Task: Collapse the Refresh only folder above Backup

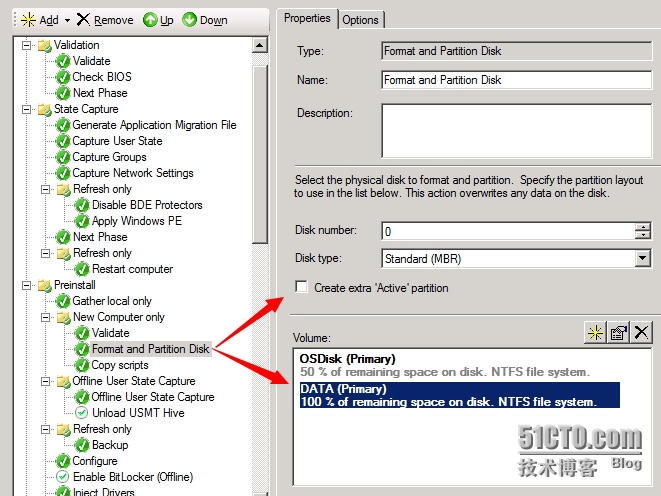Action: coord(46,429)
